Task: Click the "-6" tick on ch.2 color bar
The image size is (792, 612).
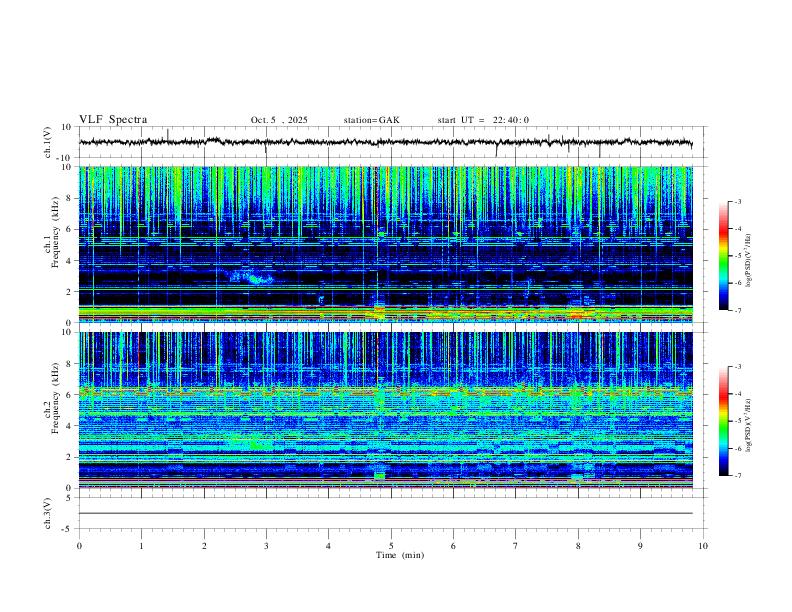Action: click(x=738, y=448)
